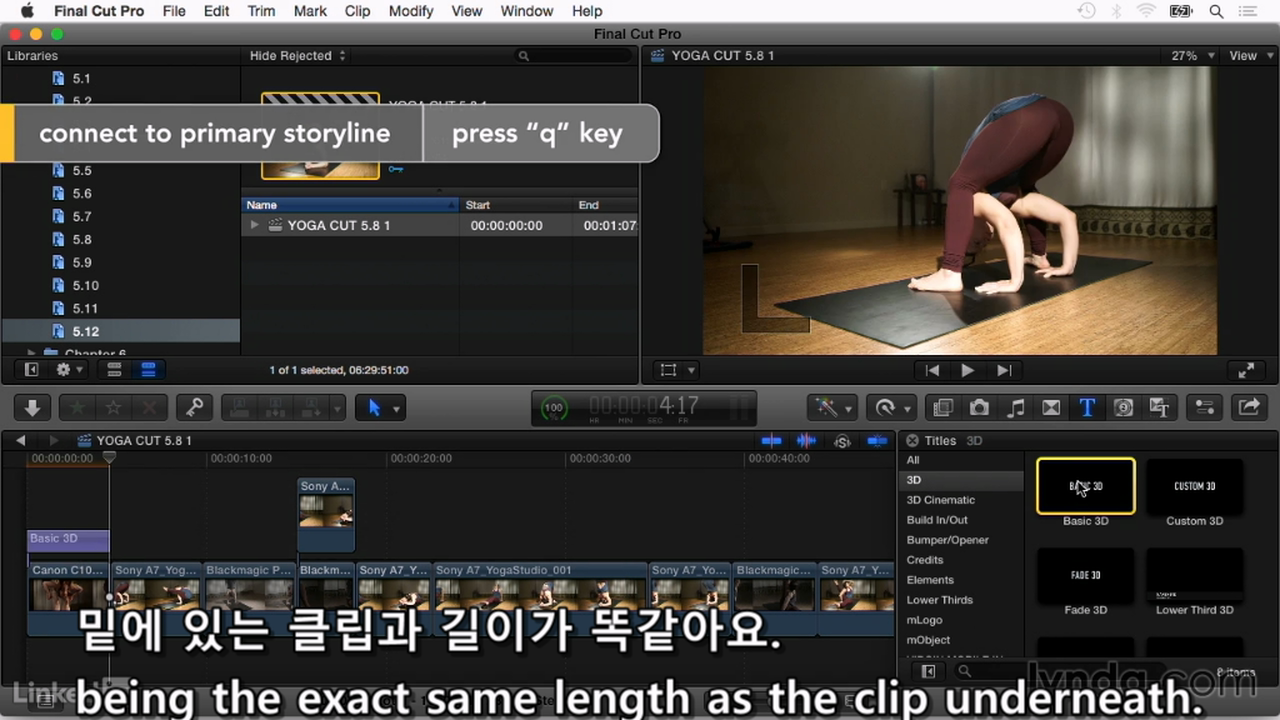Image resolution: width=1280 pixels, height=720 pixels.
Task: Play the viewer video
Action: [x=967, y=370]
